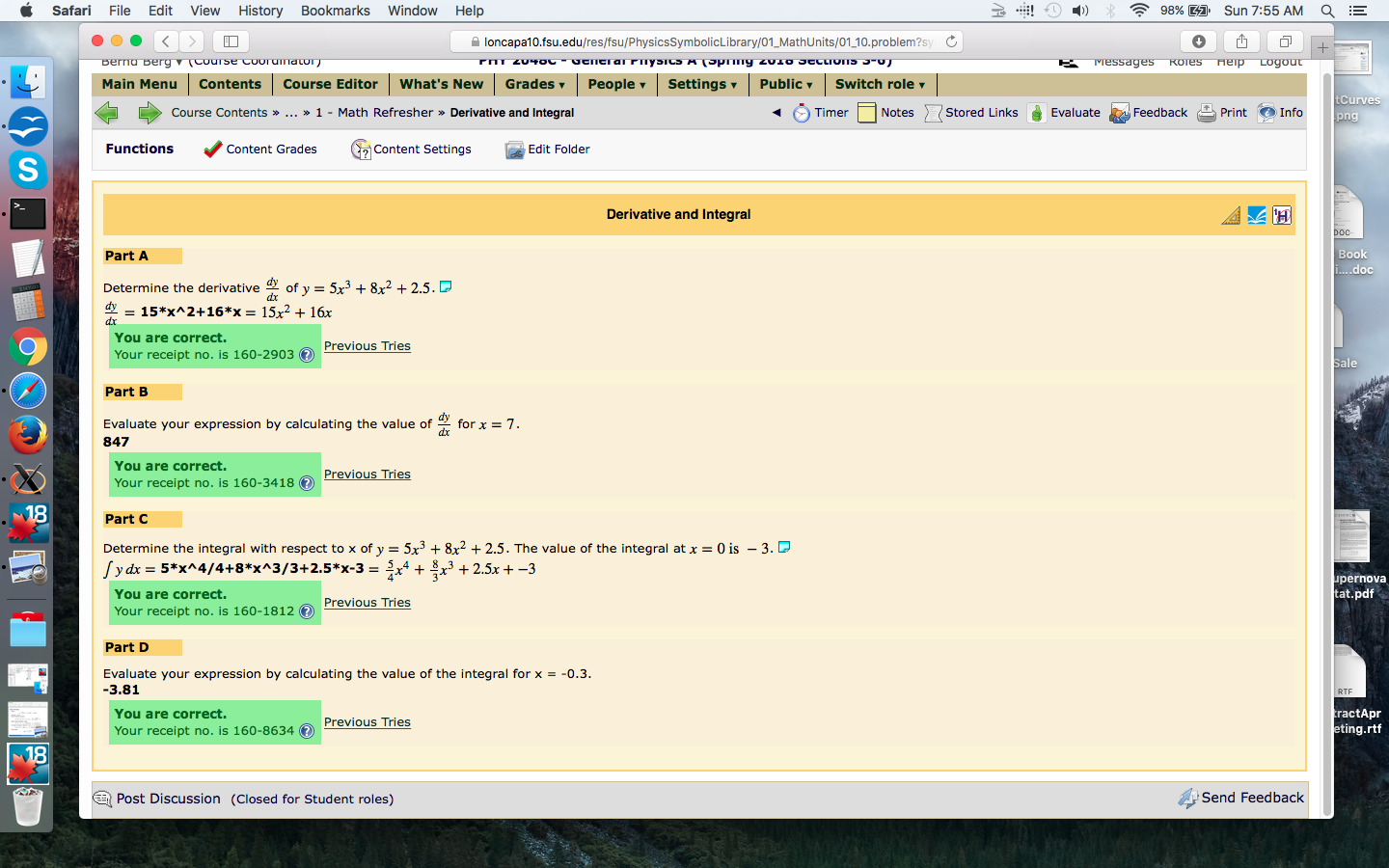View Previous Tries for Part B
Screen dimensions: 1389x868
(368, 475)
